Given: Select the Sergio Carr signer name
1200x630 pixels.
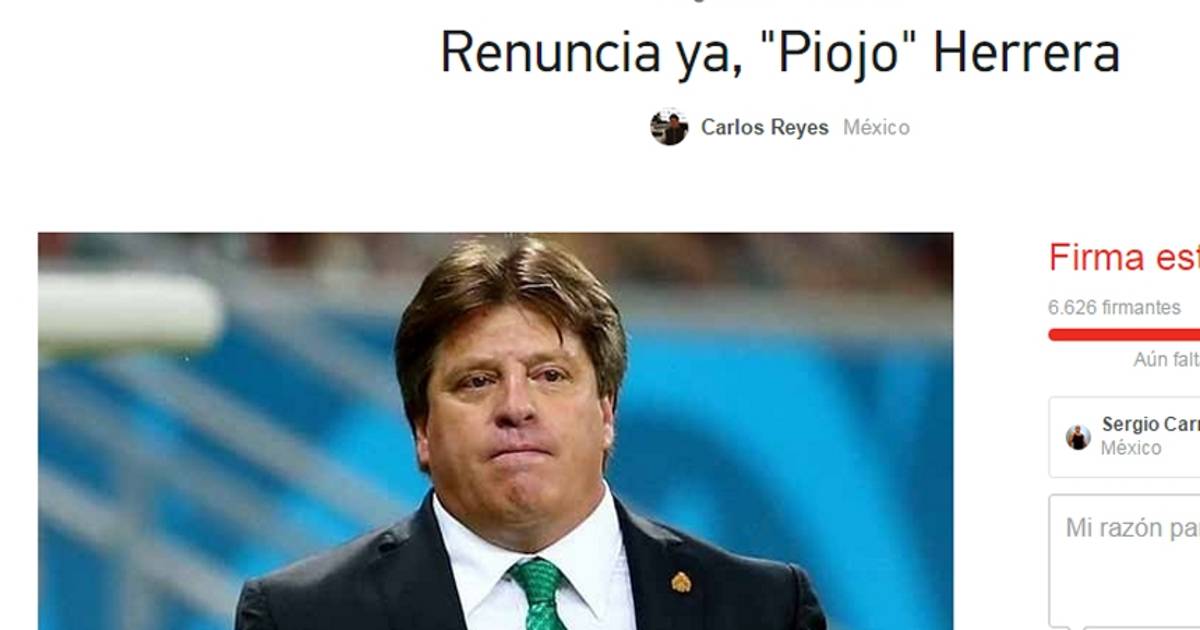Looking at the screenshot, I should [x=1151, y=425].
